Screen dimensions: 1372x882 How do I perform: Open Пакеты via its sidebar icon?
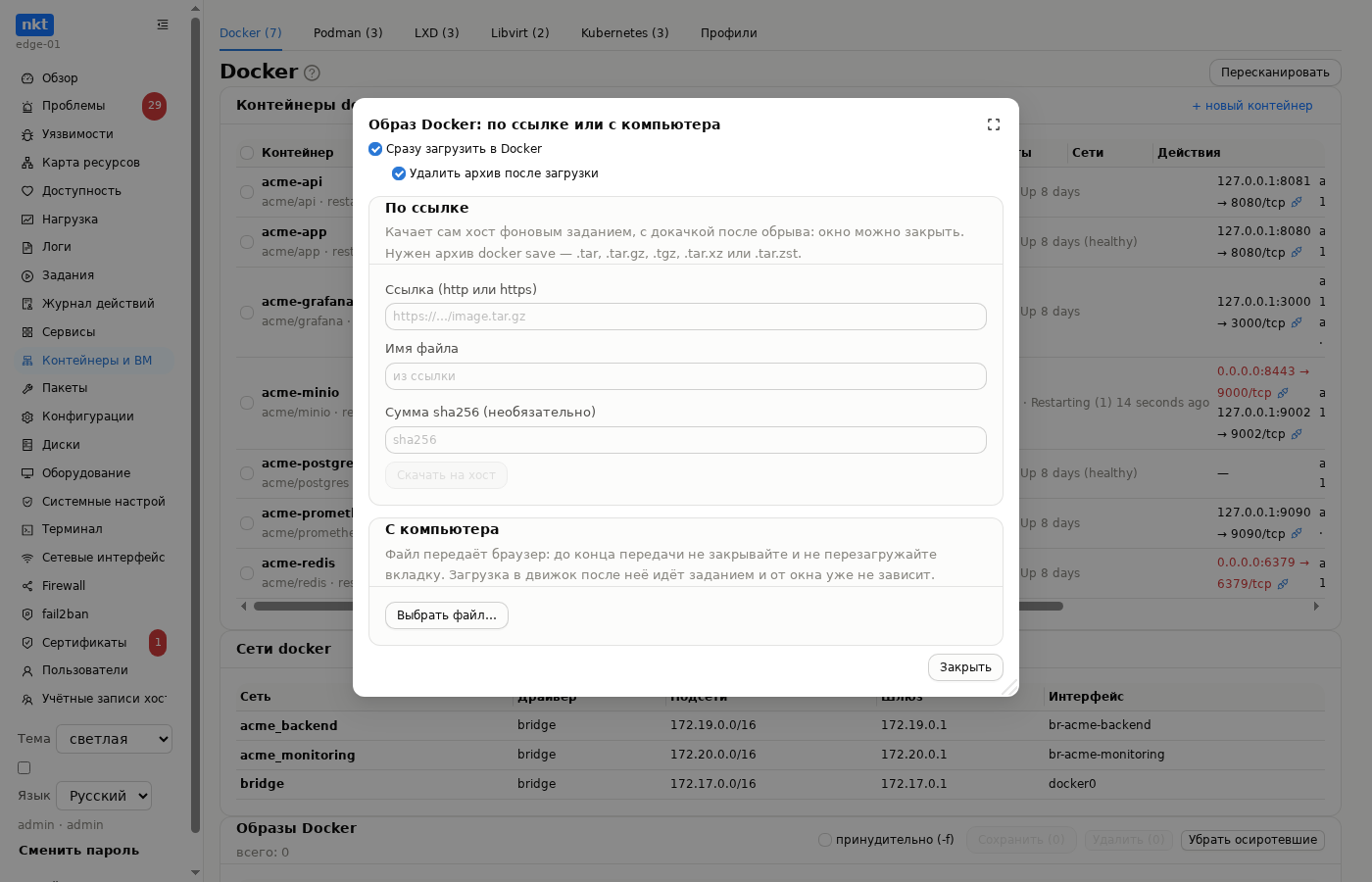pyautogui.click(x=27, y=388)
